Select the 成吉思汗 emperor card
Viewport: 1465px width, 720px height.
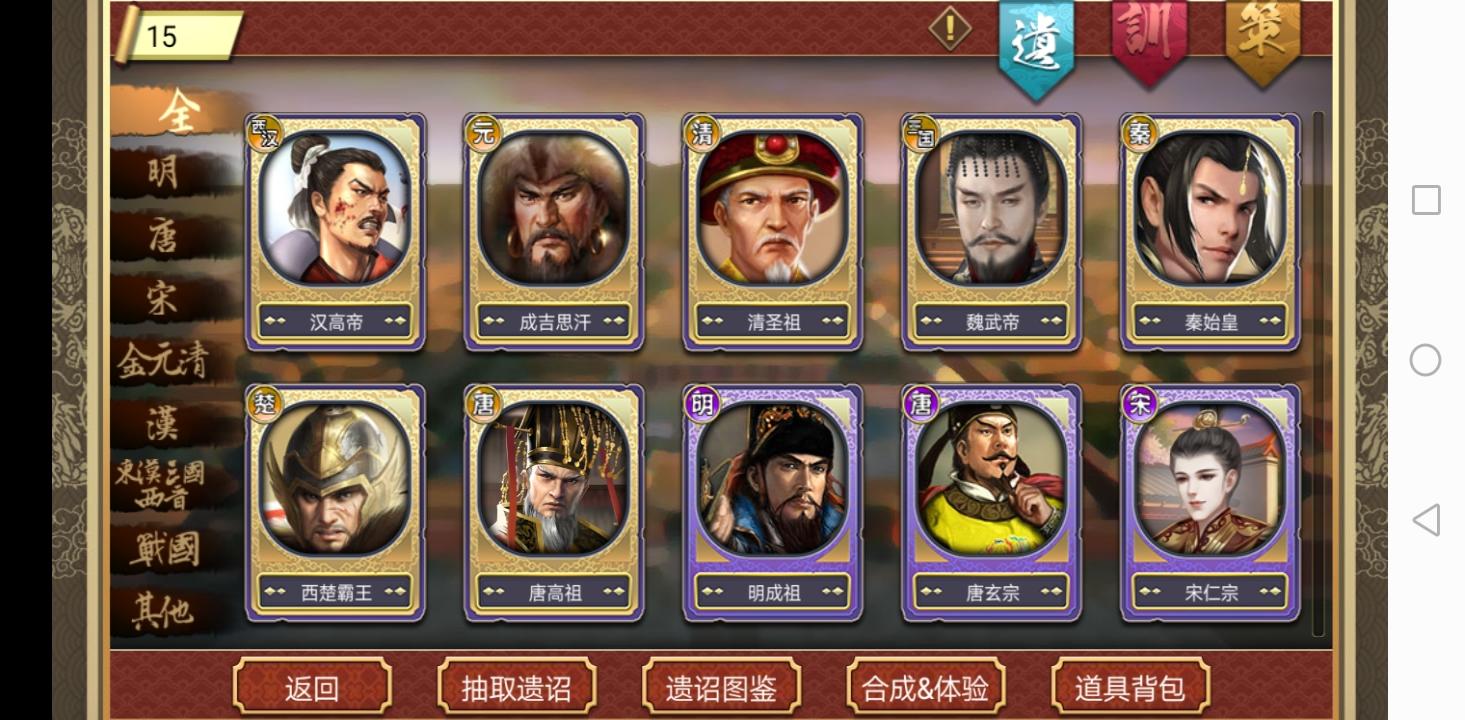554,232
